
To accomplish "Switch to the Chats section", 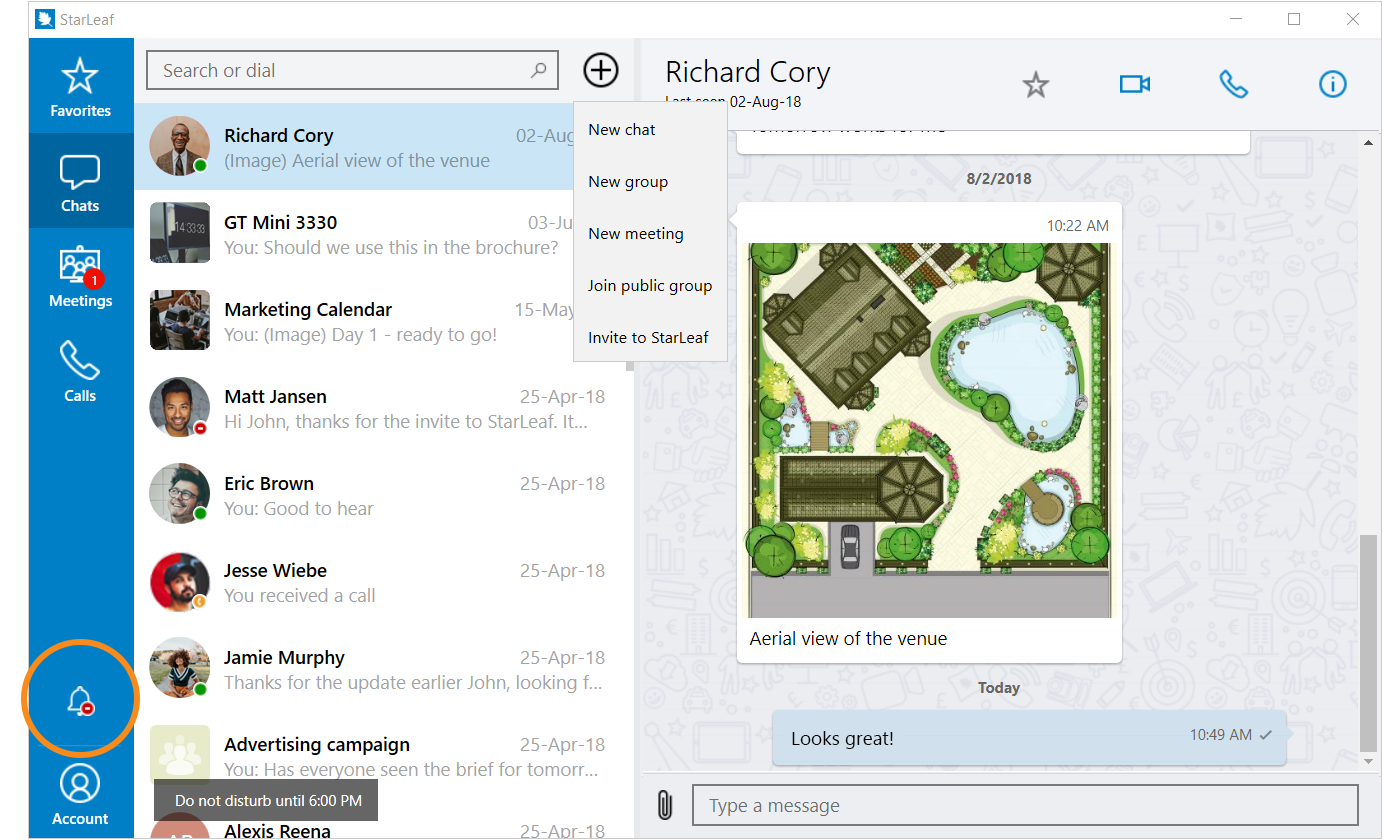I will pos(80,182).
